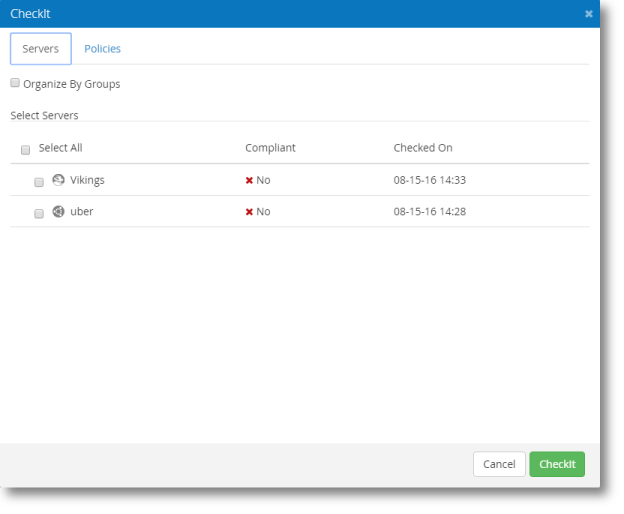Click the Organize By Groups label
This screenshot has width=624, height=514.
pos(72,84)
